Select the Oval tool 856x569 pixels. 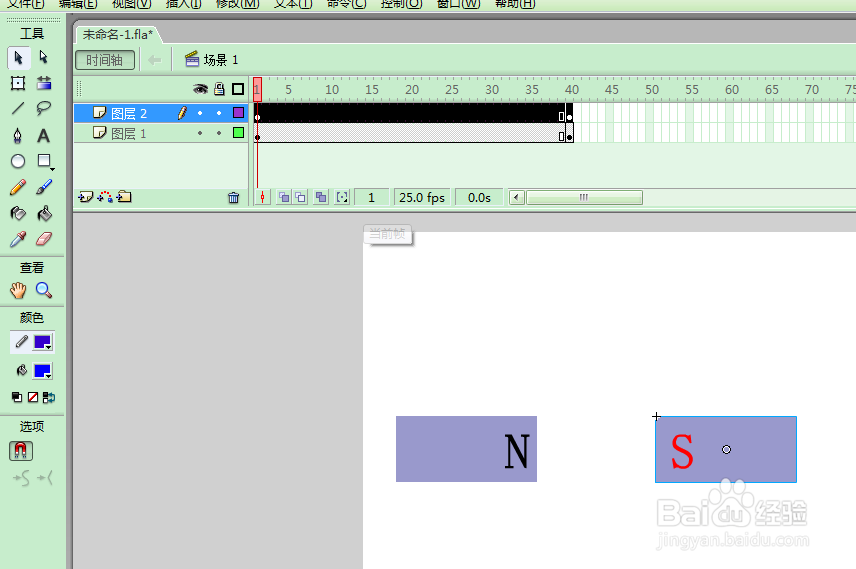click(x=18, y=161)
